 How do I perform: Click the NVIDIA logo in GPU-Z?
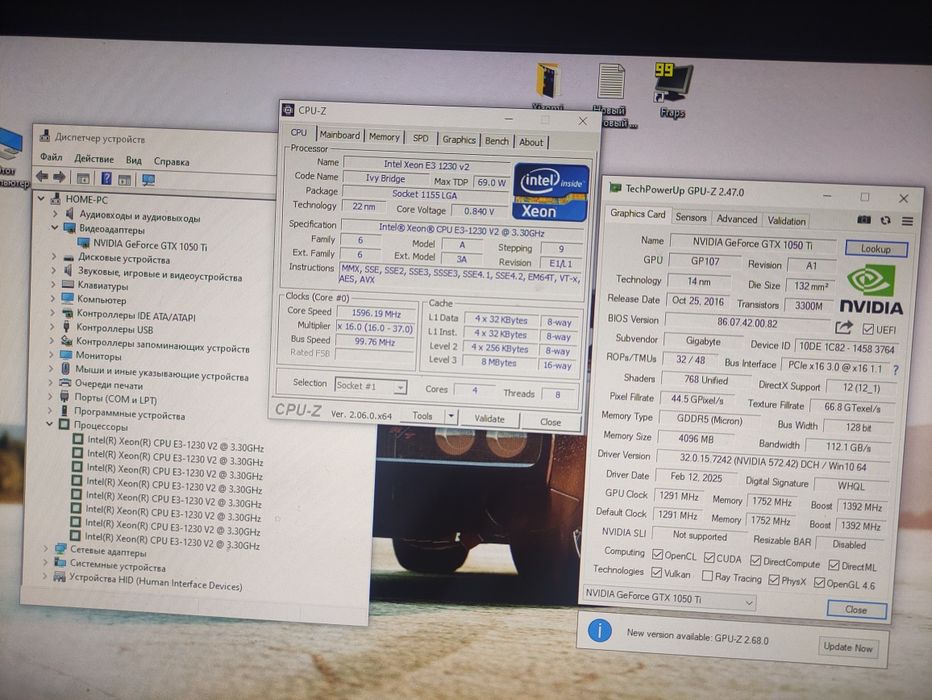pyautogui.click(x=871, y=289)
